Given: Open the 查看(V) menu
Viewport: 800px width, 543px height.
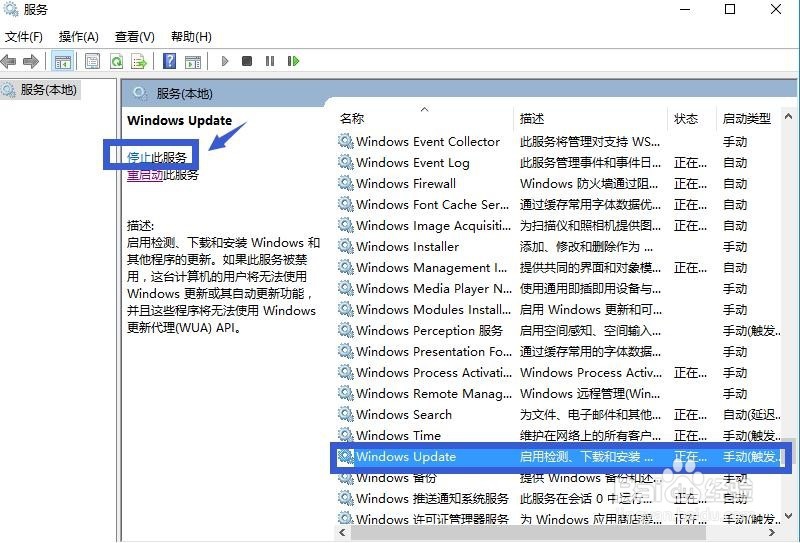Looking at the screenshot, I should (135, 37).
